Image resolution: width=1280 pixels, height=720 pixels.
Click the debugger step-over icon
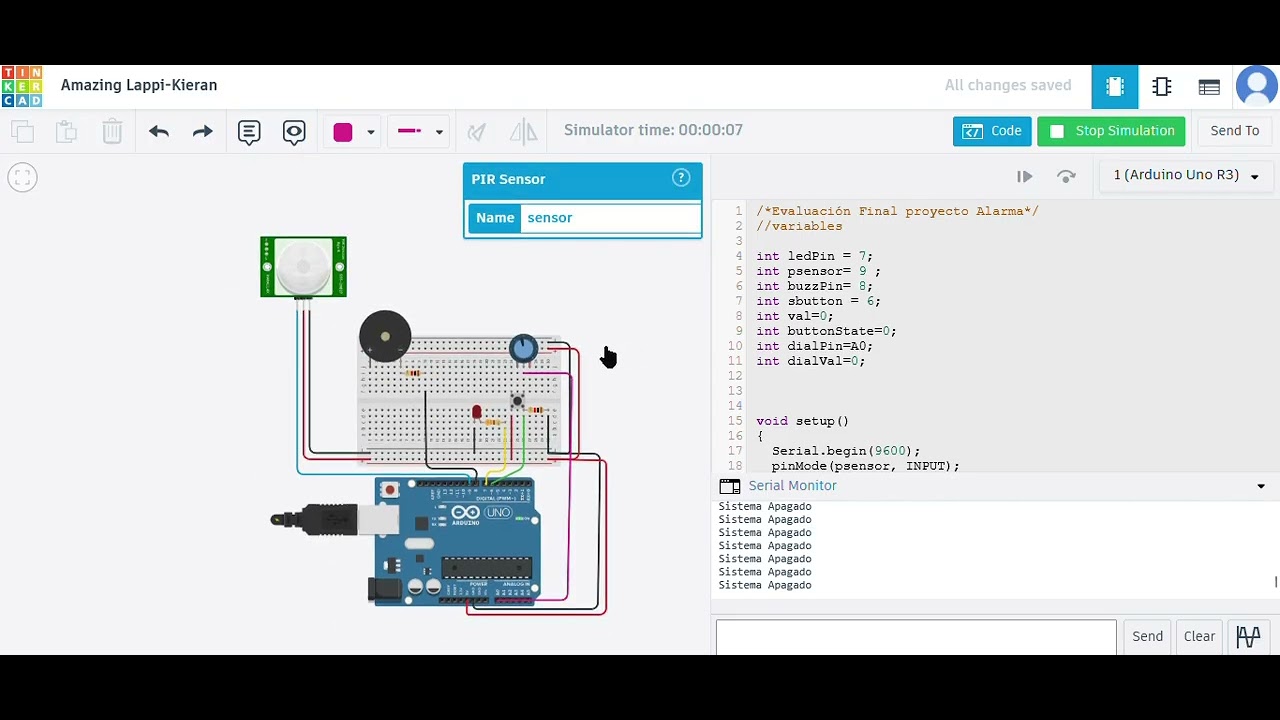pyautogui.click(x=1067, y=176)
